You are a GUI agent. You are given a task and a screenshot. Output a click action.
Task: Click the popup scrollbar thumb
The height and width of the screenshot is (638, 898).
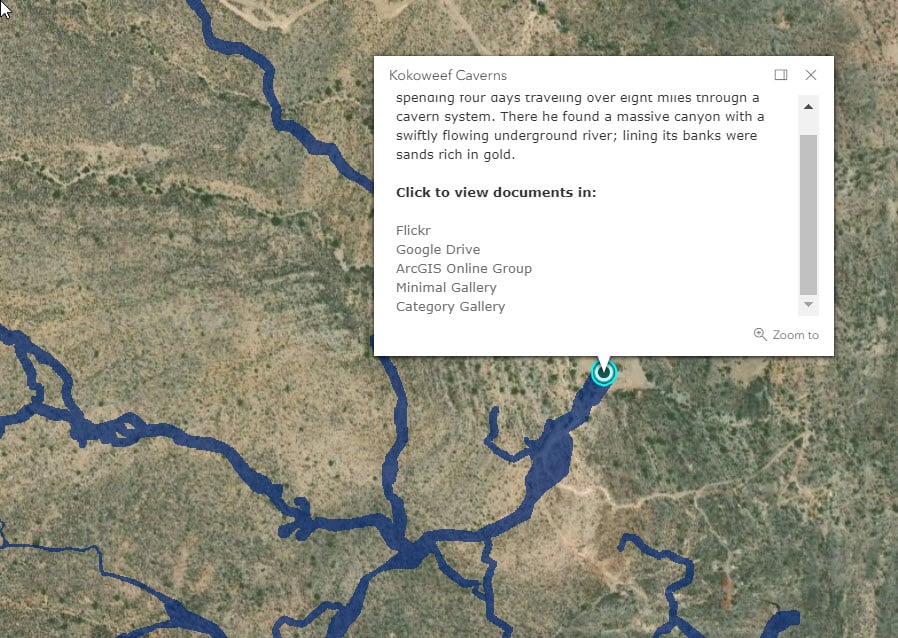[808, 215]
